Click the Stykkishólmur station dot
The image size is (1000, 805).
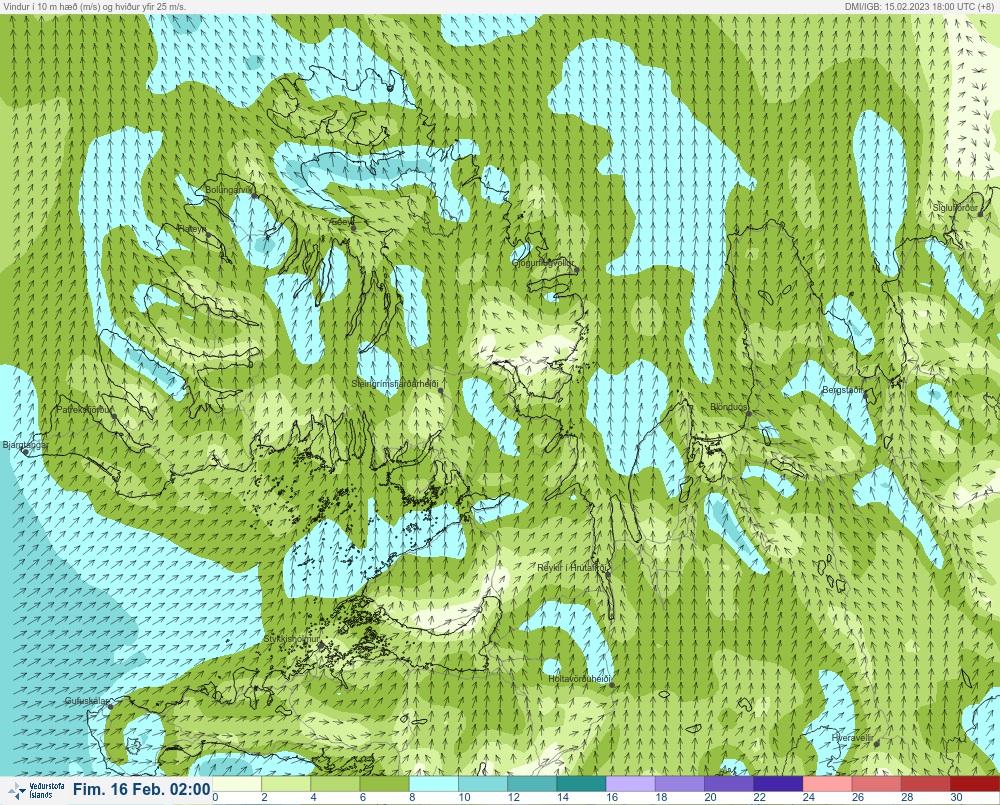[x=321, y=645]
